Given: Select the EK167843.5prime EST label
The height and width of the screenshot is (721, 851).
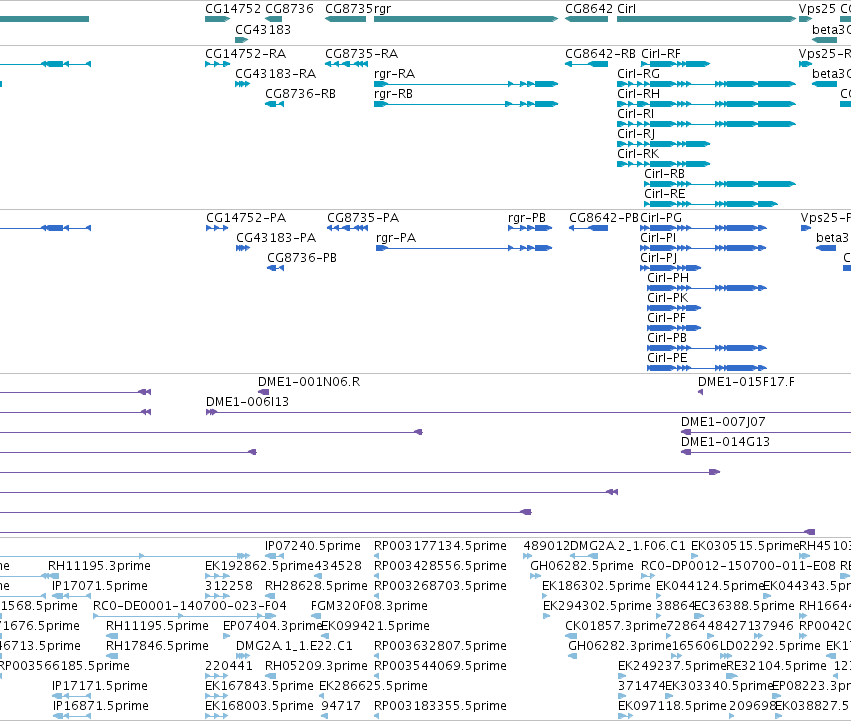Looking at the screenshot, I should coord(259,686).
